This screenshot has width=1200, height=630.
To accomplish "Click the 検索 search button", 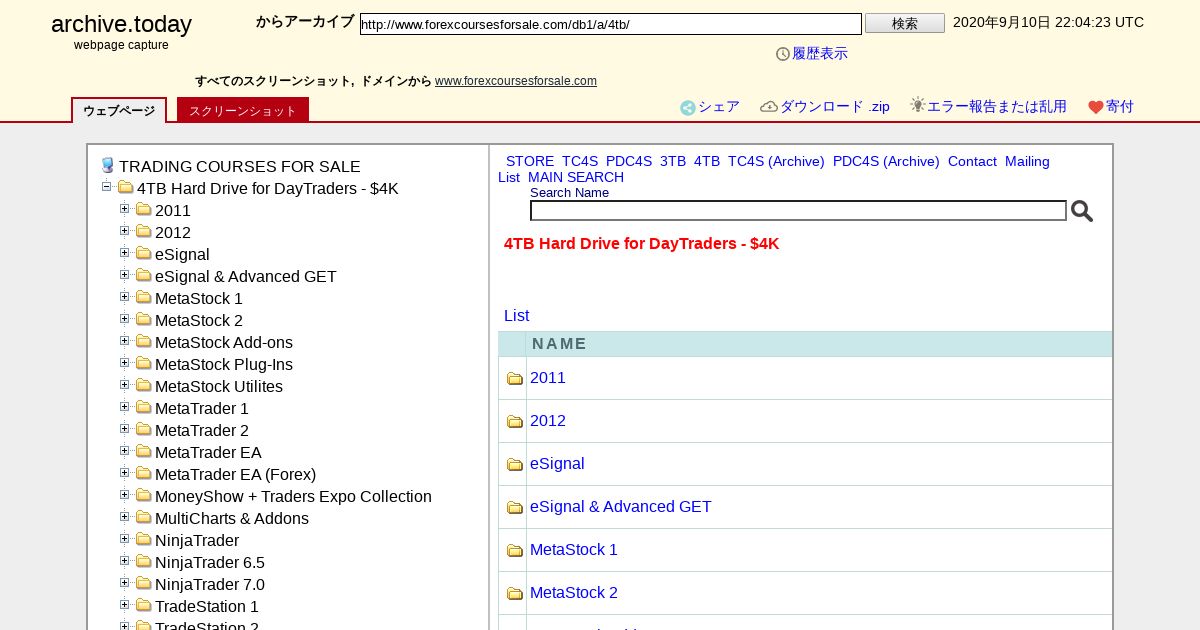I will (x=905, y=23).
